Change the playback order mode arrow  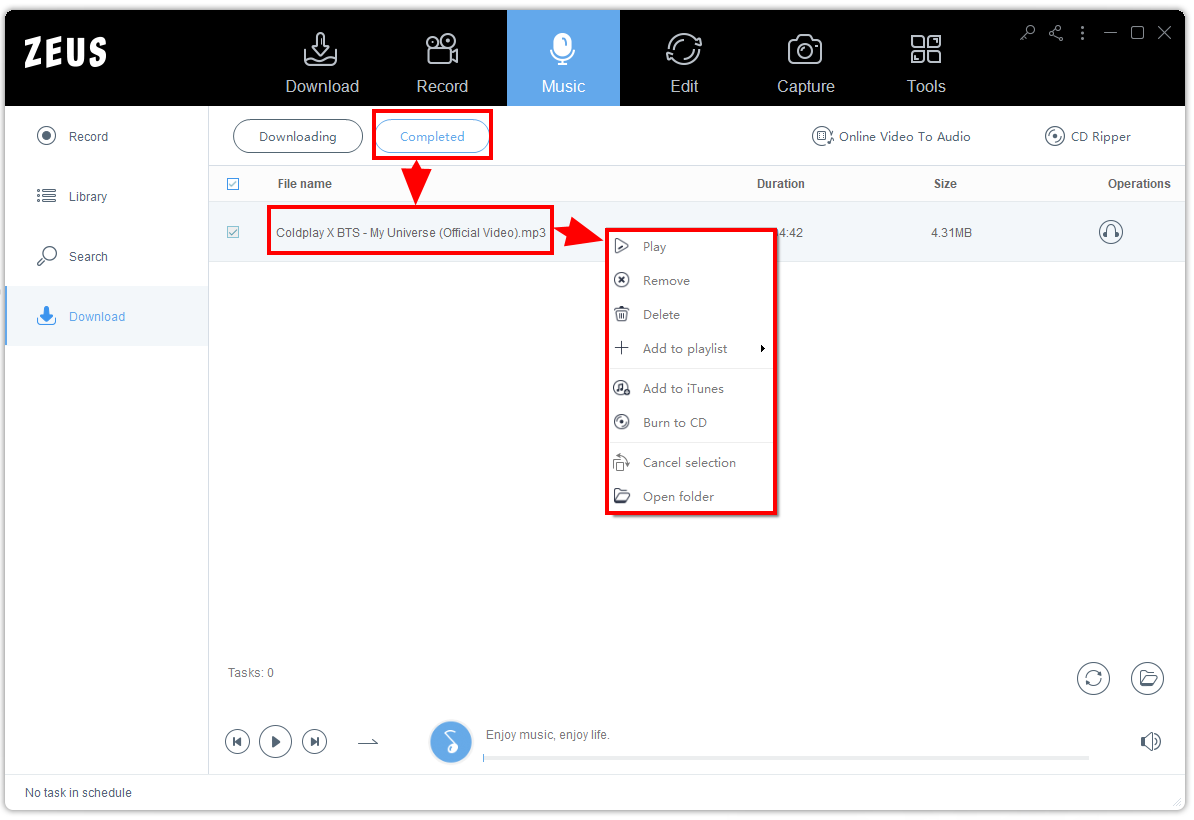point(368,742)
